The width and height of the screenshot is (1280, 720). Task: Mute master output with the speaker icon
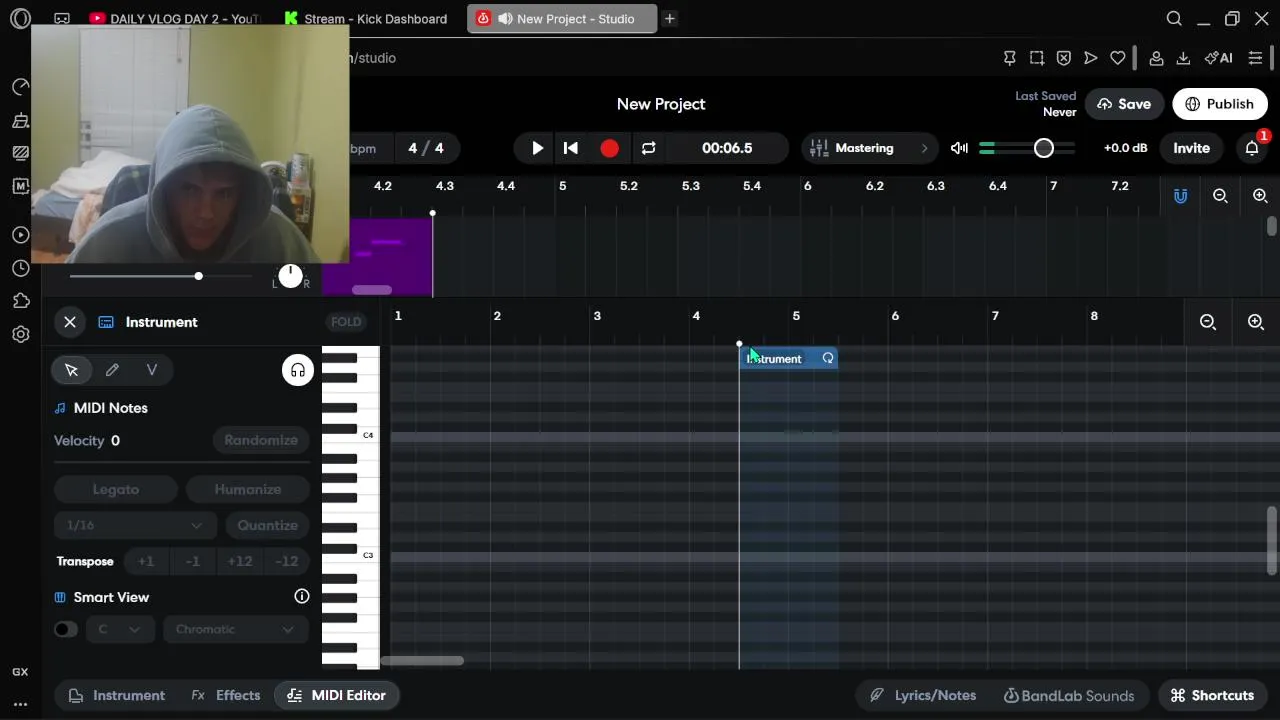(959, 148)
